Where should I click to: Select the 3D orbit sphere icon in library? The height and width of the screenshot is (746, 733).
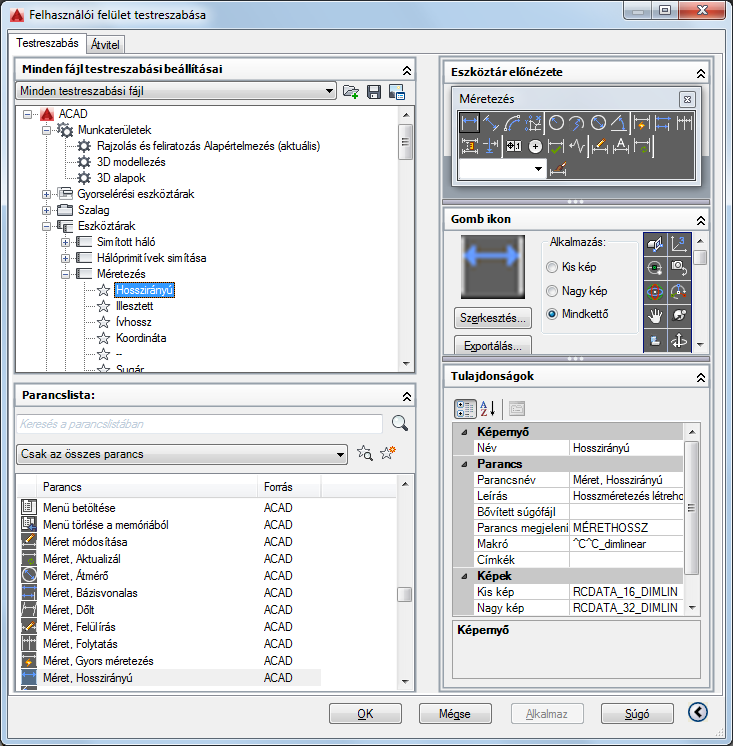click(x=655, y=291)
